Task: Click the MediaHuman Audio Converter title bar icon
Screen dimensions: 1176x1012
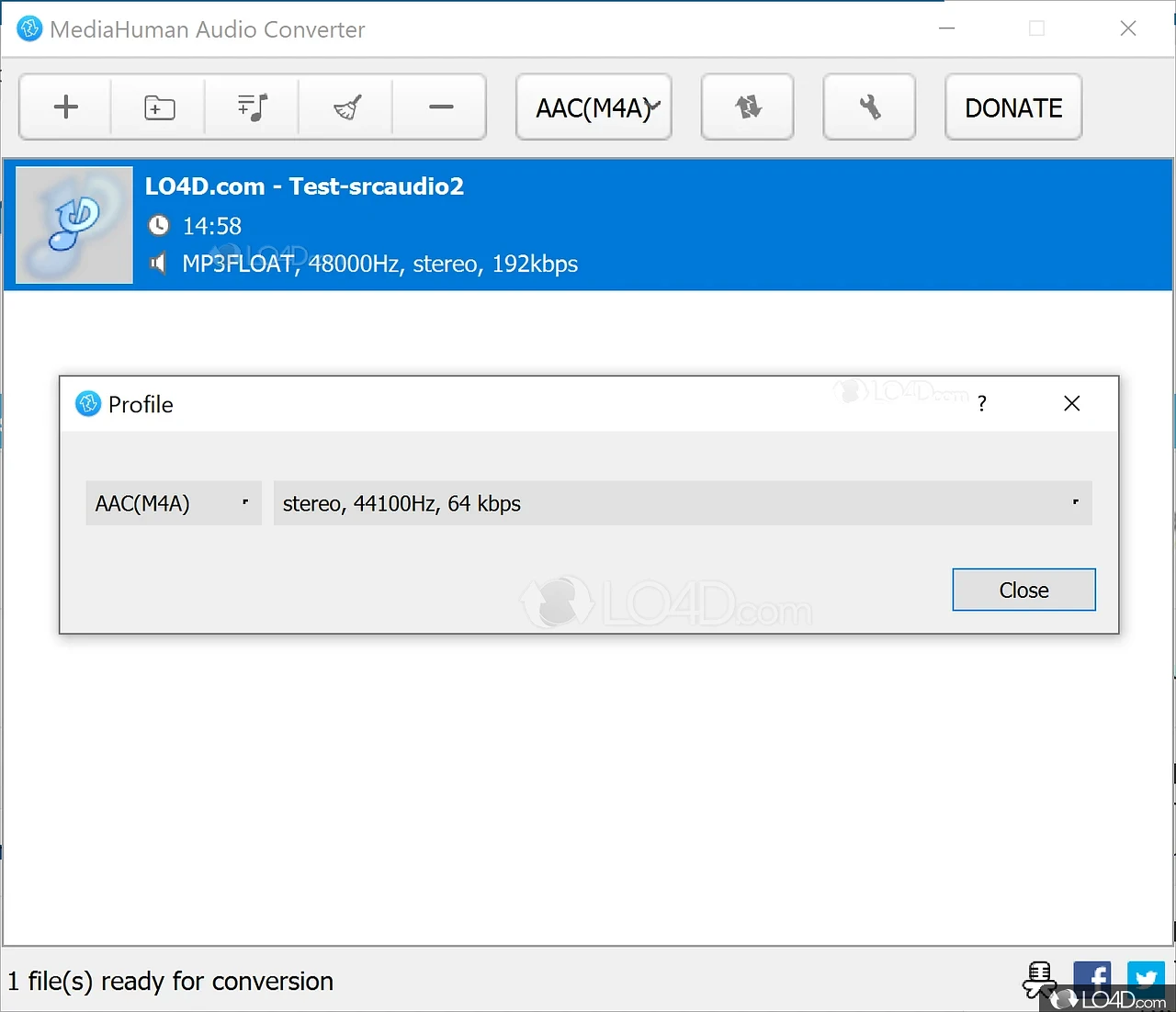Action: [x=29, y=28]
